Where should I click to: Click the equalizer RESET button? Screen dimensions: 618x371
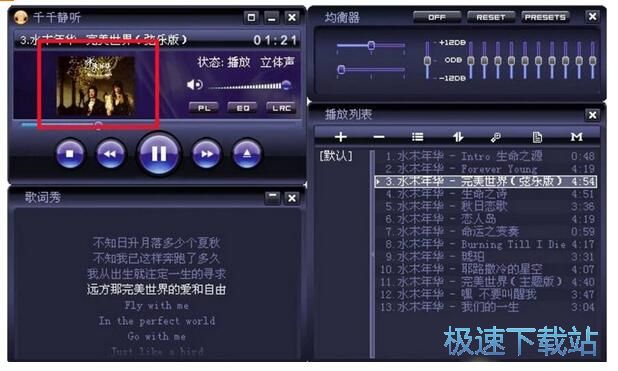[491, 17]
